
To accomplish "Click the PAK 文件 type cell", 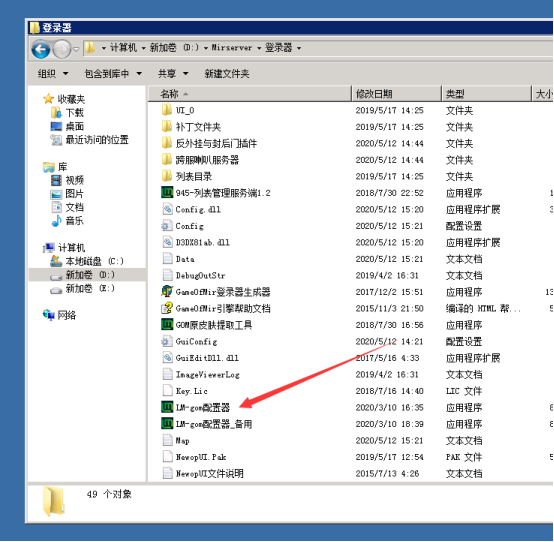I will coord(464,457).
